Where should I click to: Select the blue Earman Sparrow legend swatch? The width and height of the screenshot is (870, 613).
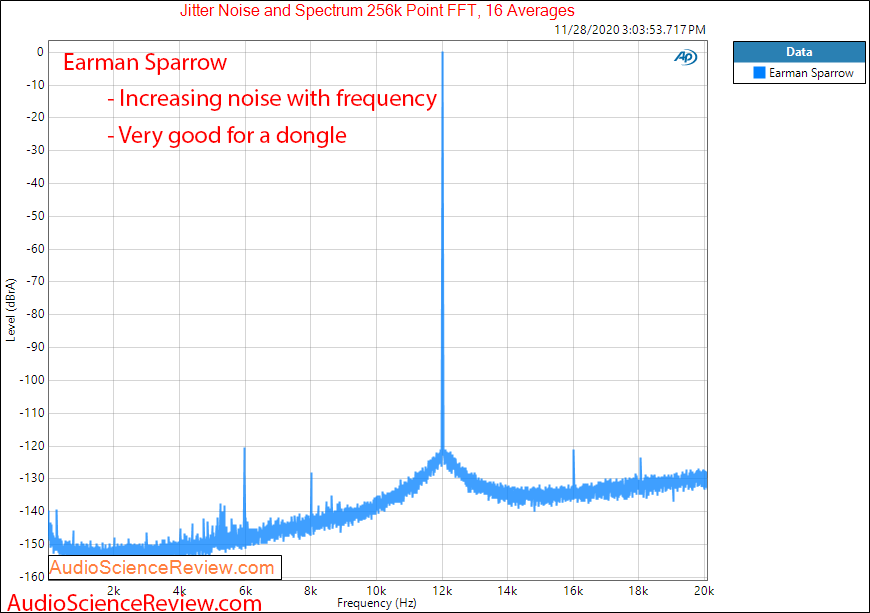759,73
